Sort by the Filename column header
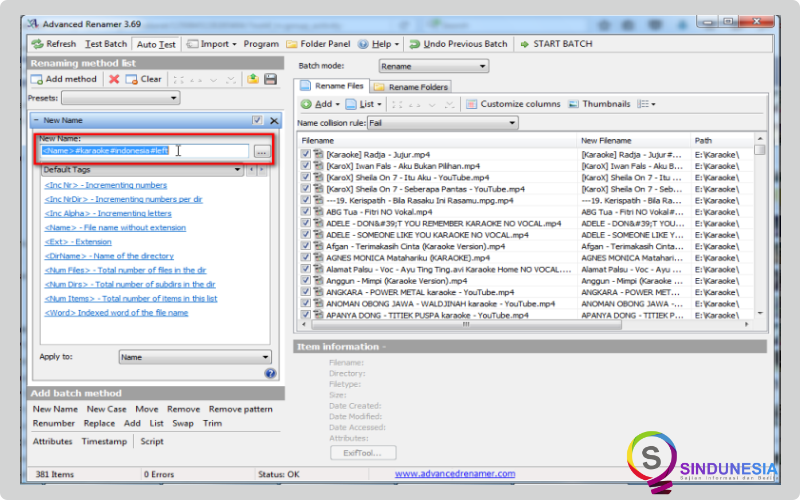 (x=437, y=141)
